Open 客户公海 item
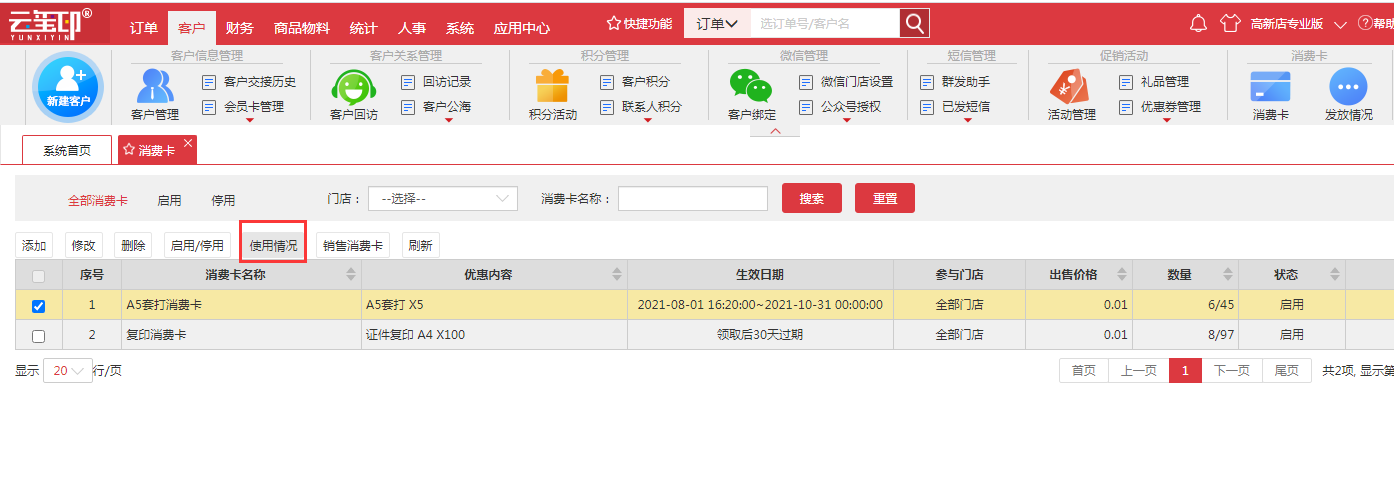Screen dimensions: 1394x485 point(436,107)
